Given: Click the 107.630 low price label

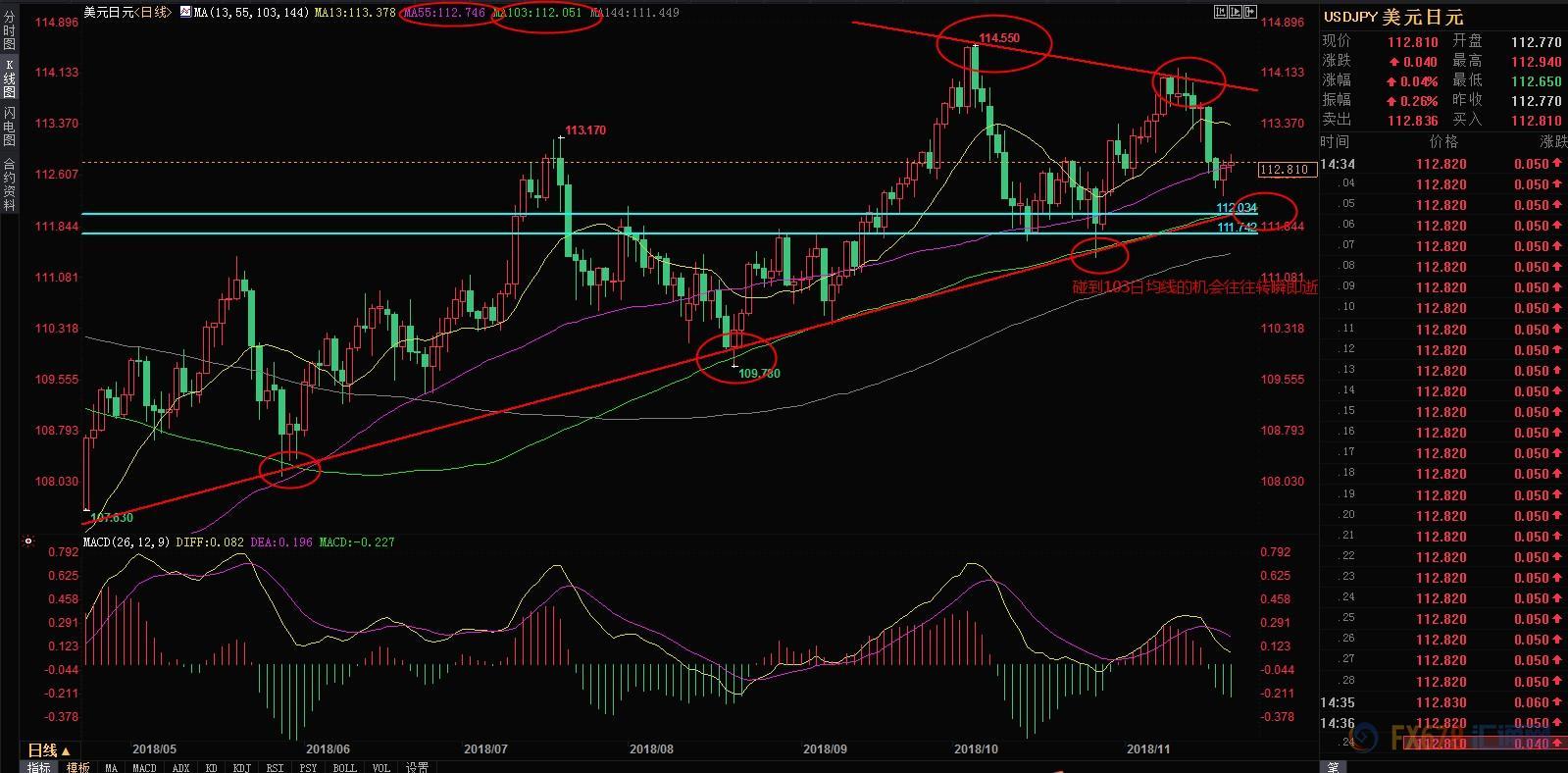Looking at the screenshot, I should (x=112, y=517).
